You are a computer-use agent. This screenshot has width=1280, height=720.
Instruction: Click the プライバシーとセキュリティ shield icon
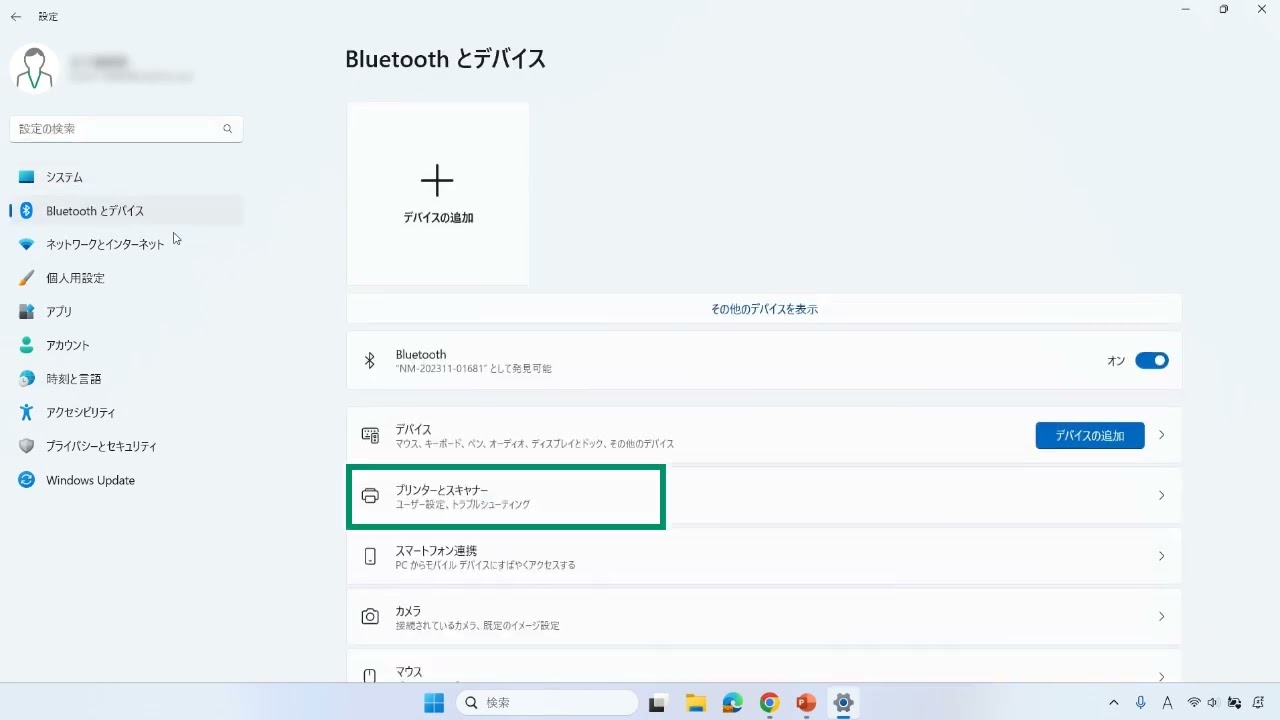(x=27, y=446)
